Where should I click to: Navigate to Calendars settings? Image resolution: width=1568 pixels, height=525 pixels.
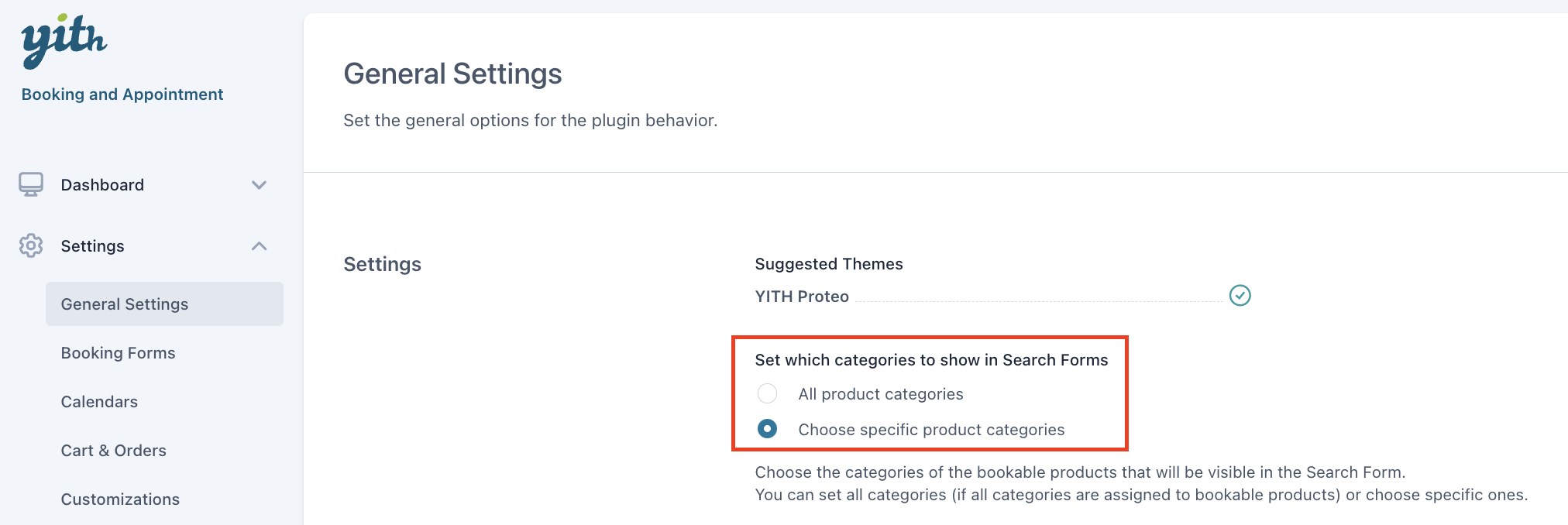[99, 402]
